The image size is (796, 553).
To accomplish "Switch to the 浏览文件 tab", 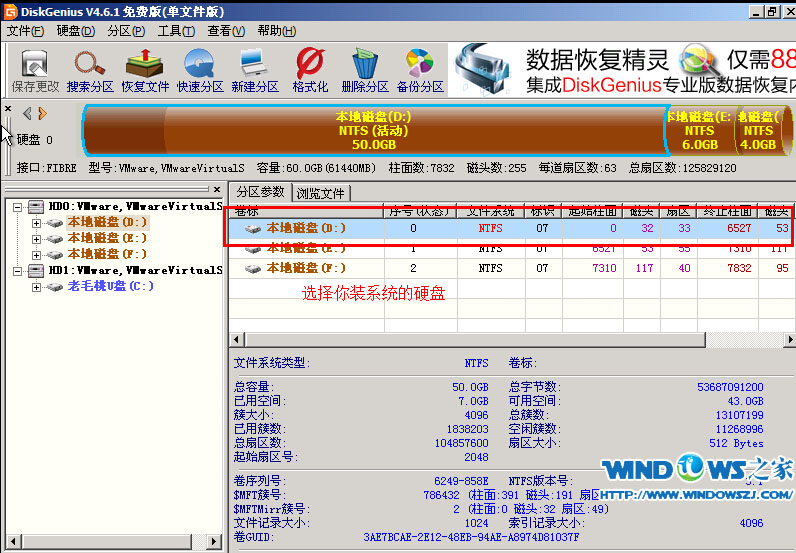I will [321, 193].
